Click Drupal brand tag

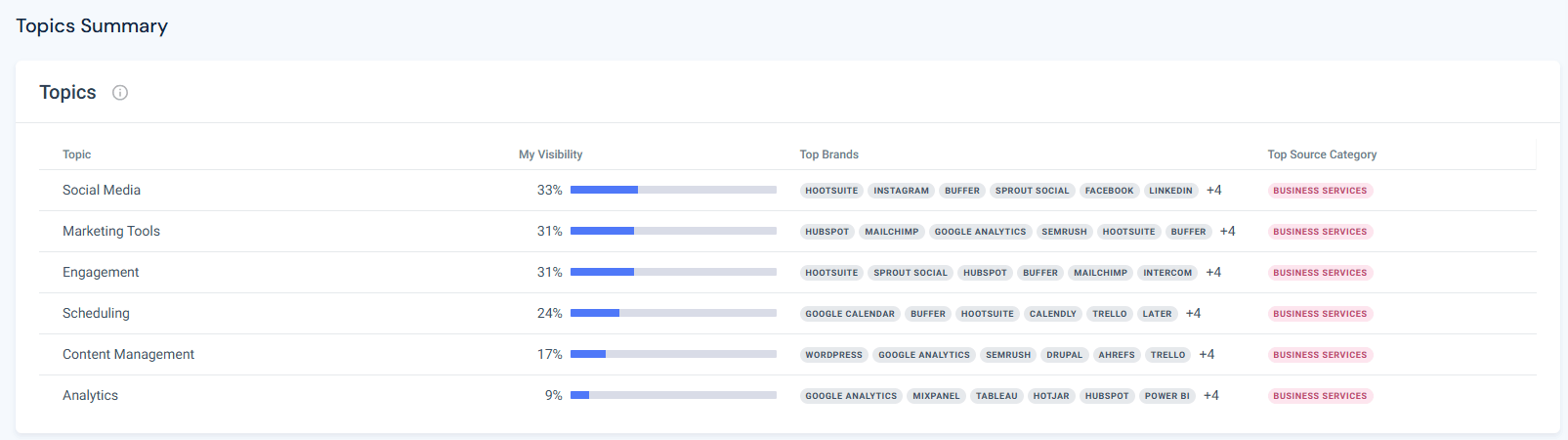pos(1065,355)
